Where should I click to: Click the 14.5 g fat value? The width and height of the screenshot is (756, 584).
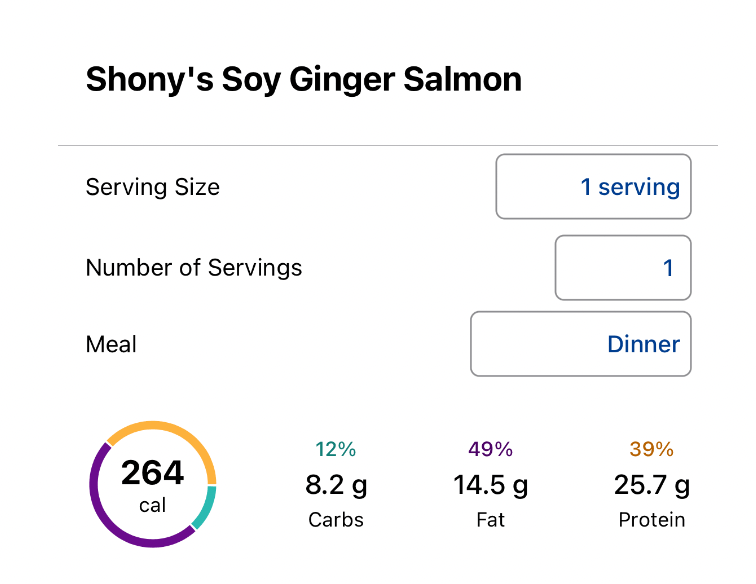[x=490, y=486]
